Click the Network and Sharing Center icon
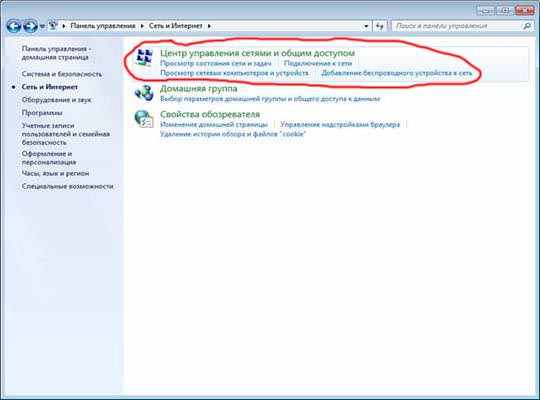Image resolution: width=540 pixels, height=400 pixels. [144, 57]
